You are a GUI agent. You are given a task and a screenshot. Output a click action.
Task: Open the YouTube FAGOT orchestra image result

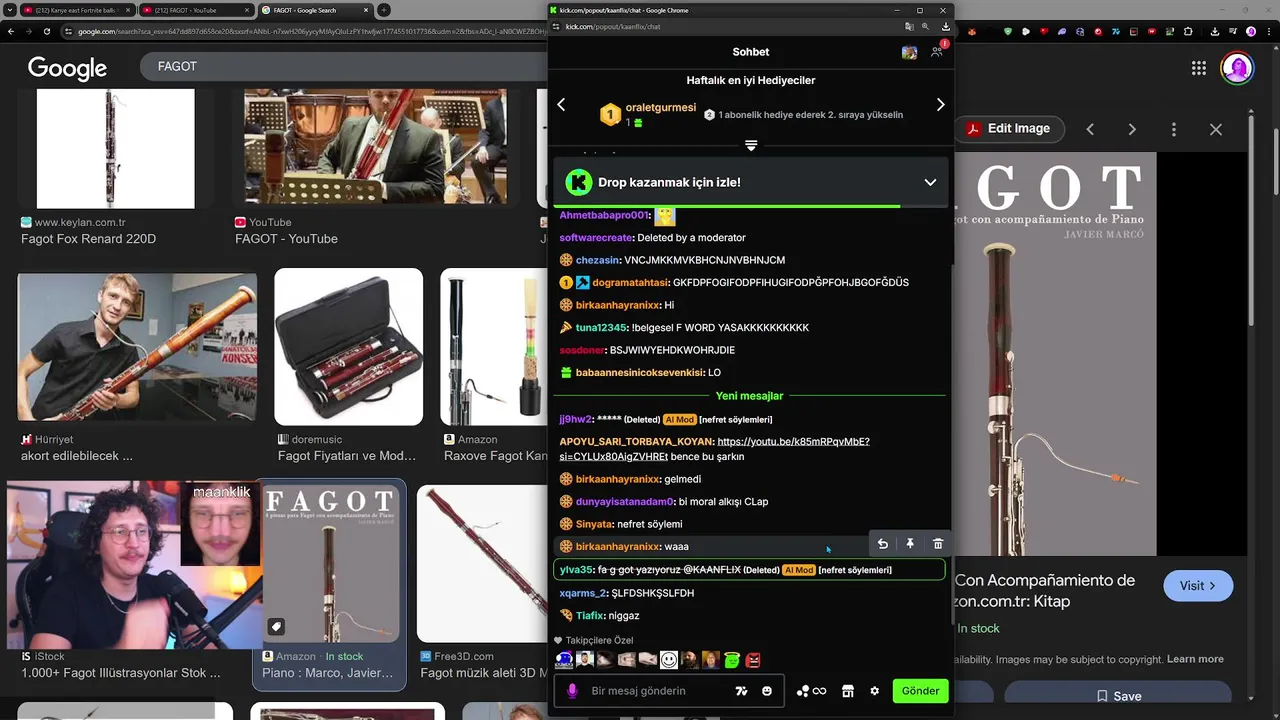pyautogui.click(x=376, y=146)
